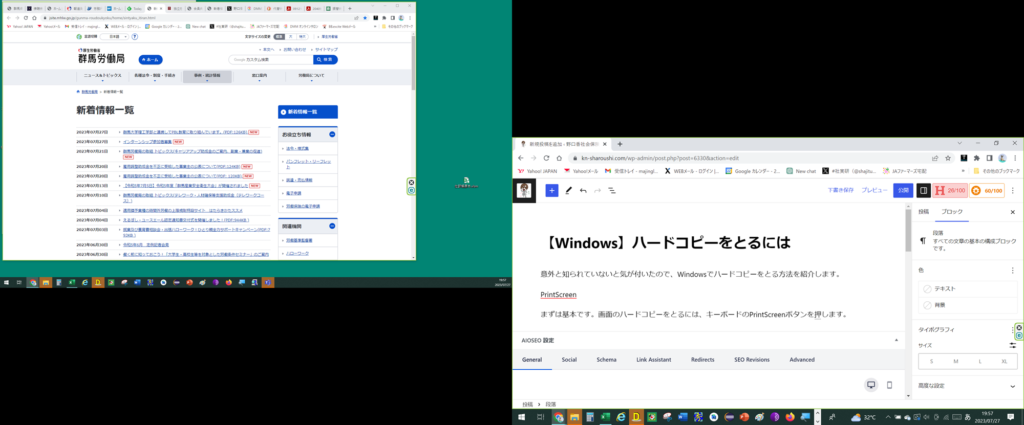Switch to the ブロック sidebar tab
The height and width of the screenshot is (425, 1024).
tap(952, 212)
